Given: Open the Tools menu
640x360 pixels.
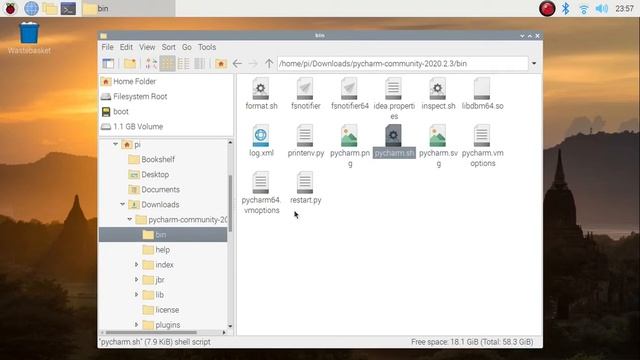Looking at the screenshot, I should click(x=207, y=47).
